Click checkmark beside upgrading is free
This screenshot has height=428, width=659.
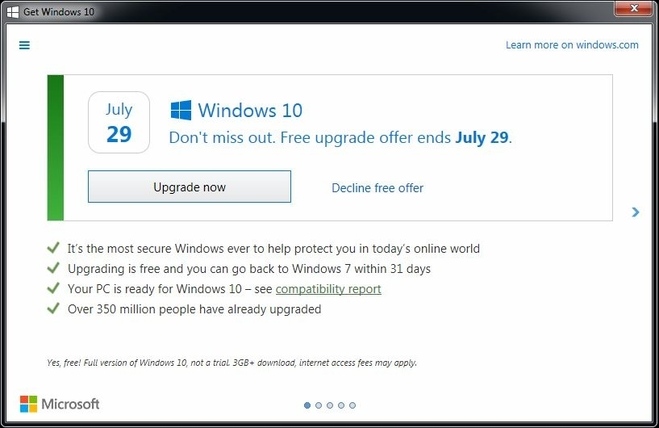pos(53,268)
